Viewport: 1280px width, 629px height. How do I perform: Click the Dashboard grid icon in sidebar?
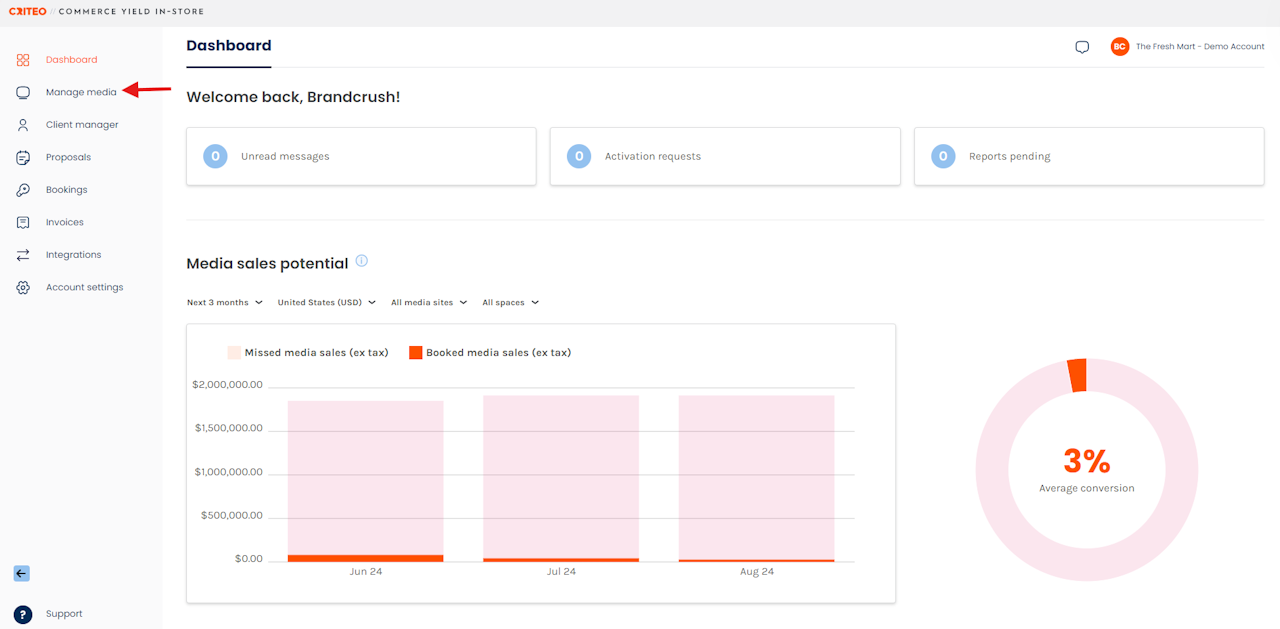(23, 60)
